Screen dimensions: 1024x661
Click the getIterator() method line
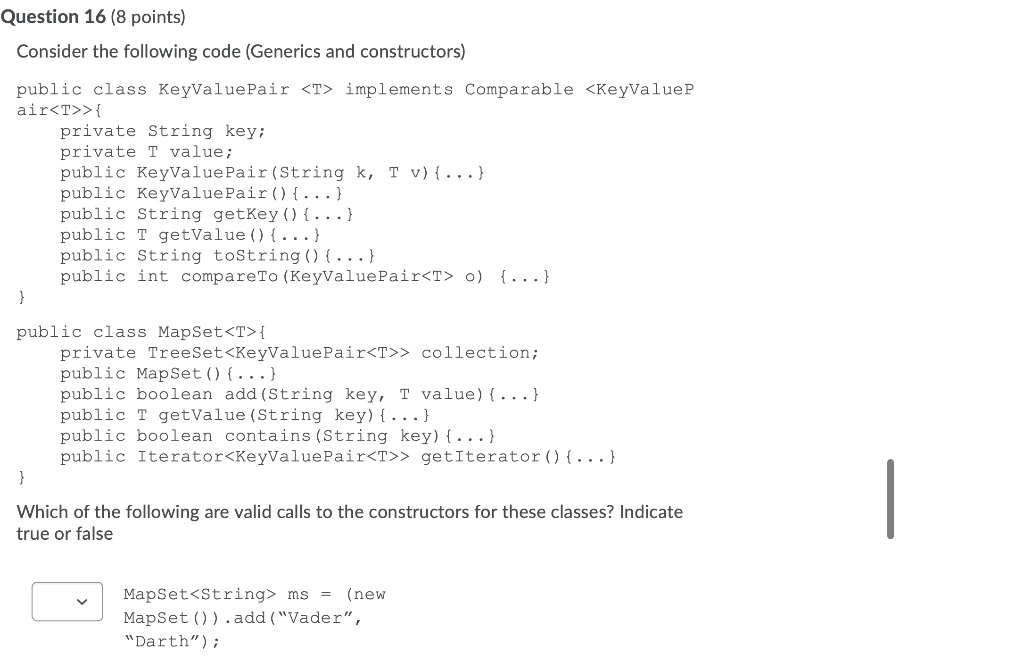pos(338,457)
